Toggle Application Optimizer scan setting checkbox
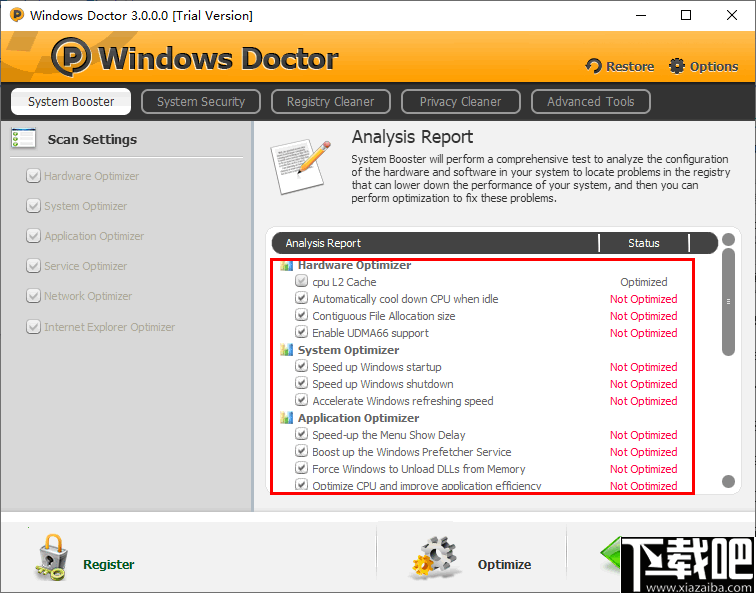The height and width of the screenshot is (593, 756). click(33, 236)
